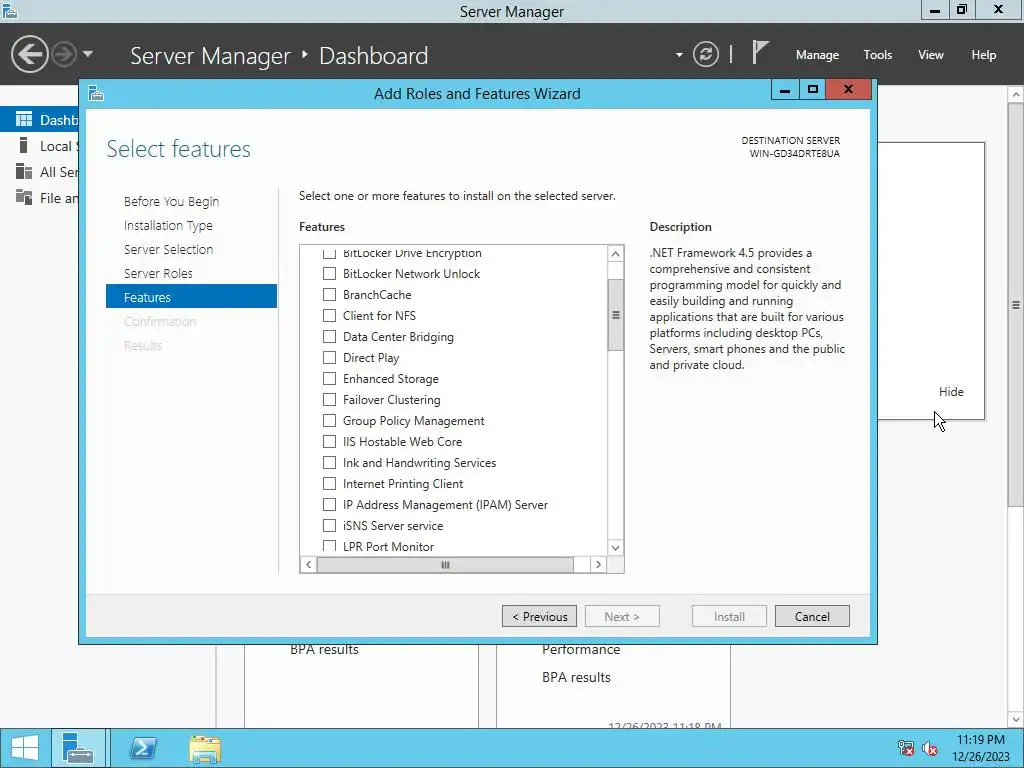Open the Notifications flag icon

760,52
